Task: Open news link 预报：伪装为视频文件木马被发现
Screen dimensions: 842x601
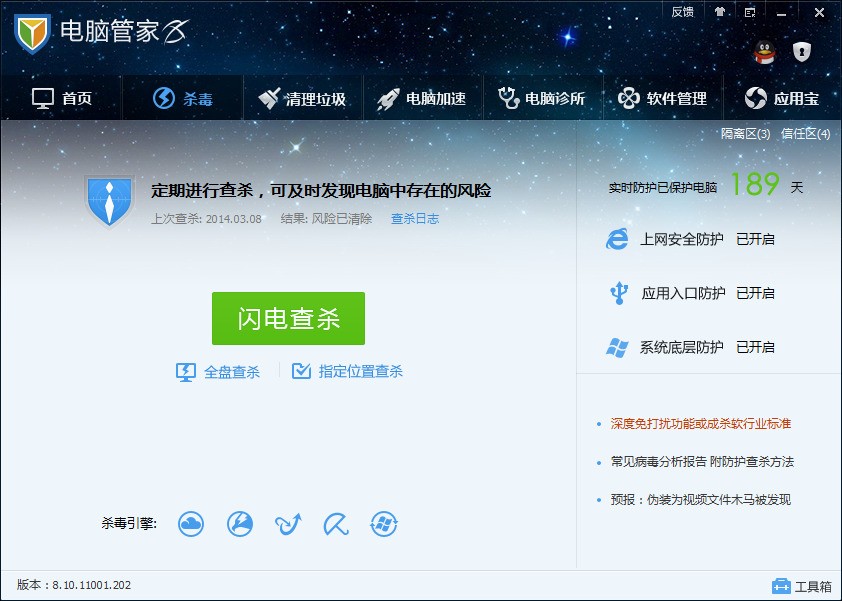Action: 701,500
